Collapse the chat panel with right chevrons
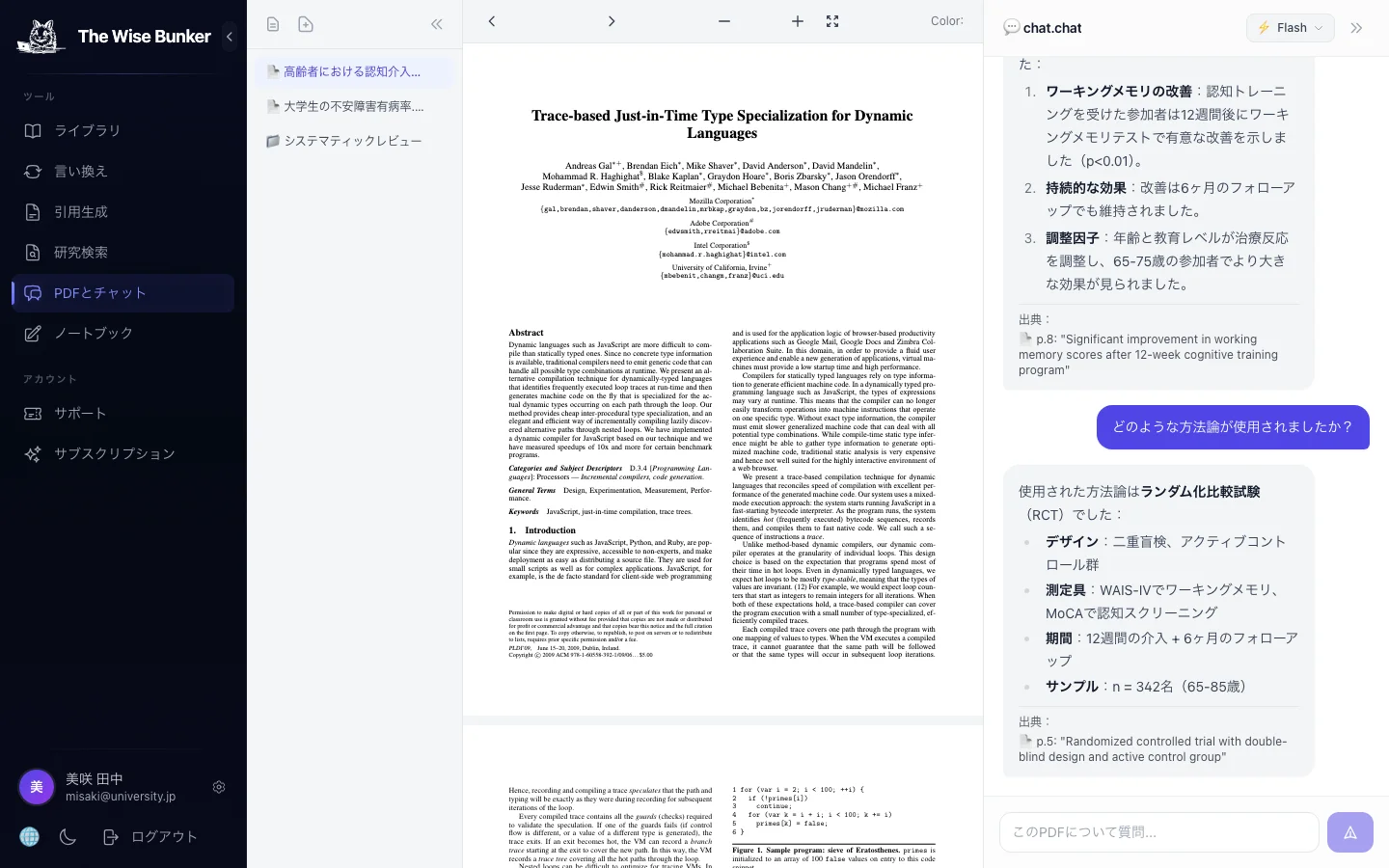The image size is (1389, 868). [x=1356, y=28]
